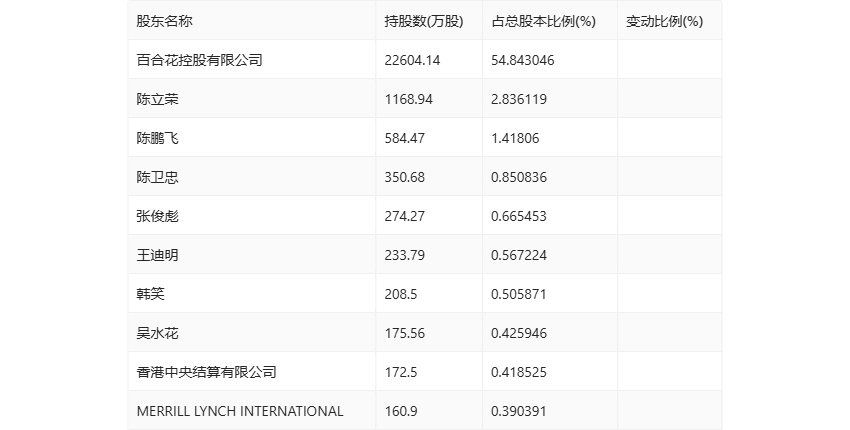Click percentage 54.843046
850x430 pixels.
click(523, 60)
